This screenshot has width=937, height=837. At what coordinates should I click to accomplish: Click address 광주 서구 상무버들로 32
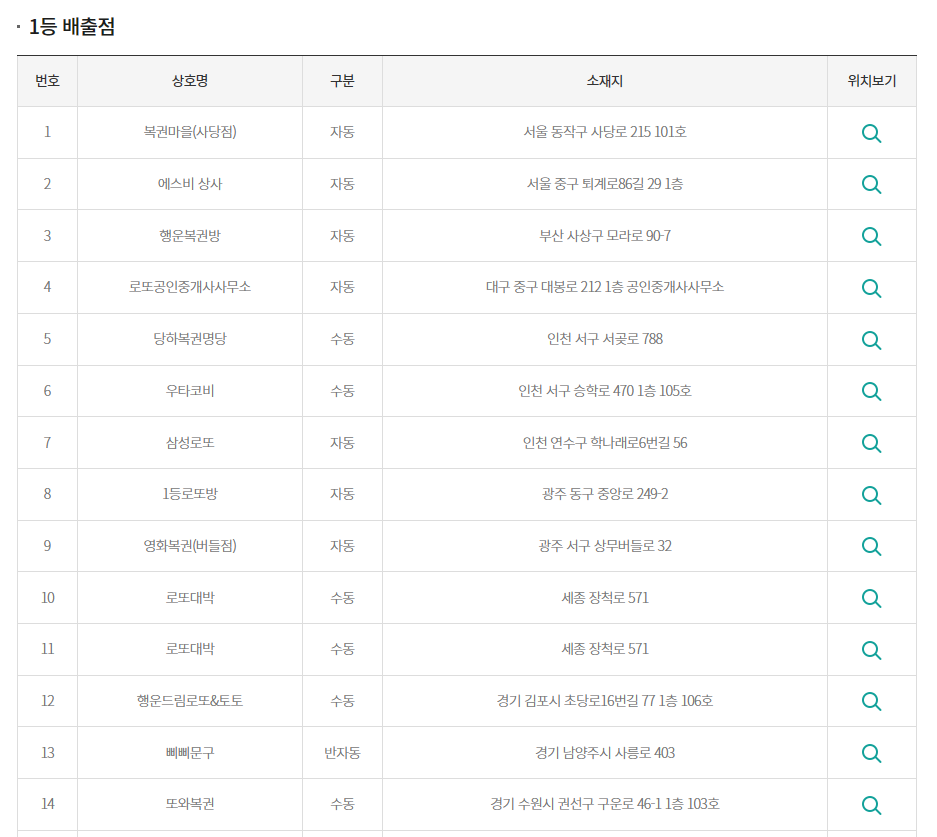(x=605, y=545)
